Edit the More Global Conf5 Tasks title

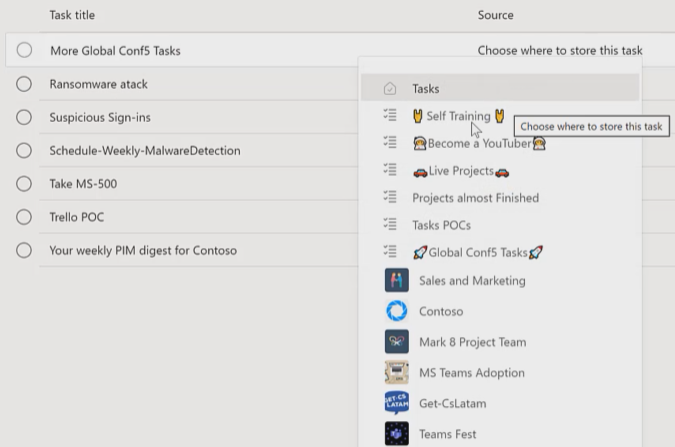click(115, 51)
